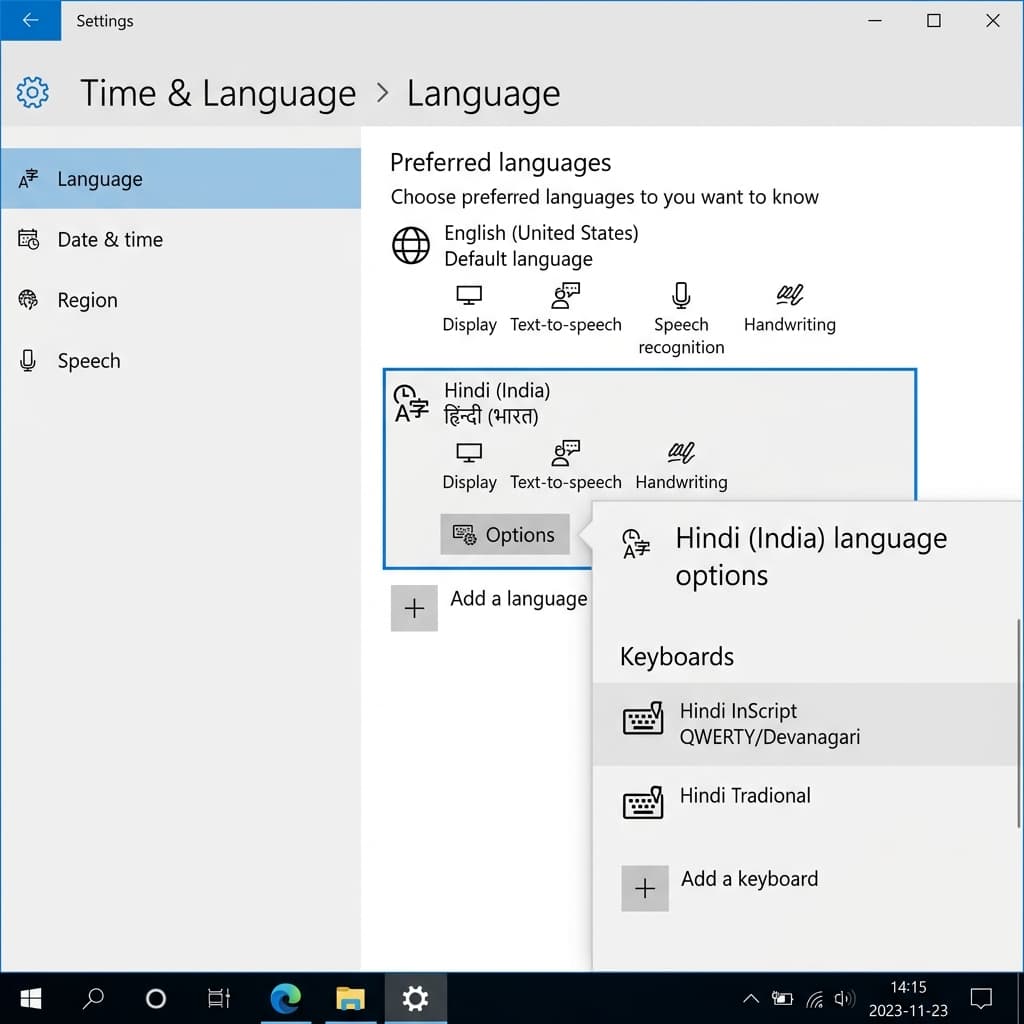
Task: Click the Hindi Tradional keyboard icon
Action: [643, 803]
